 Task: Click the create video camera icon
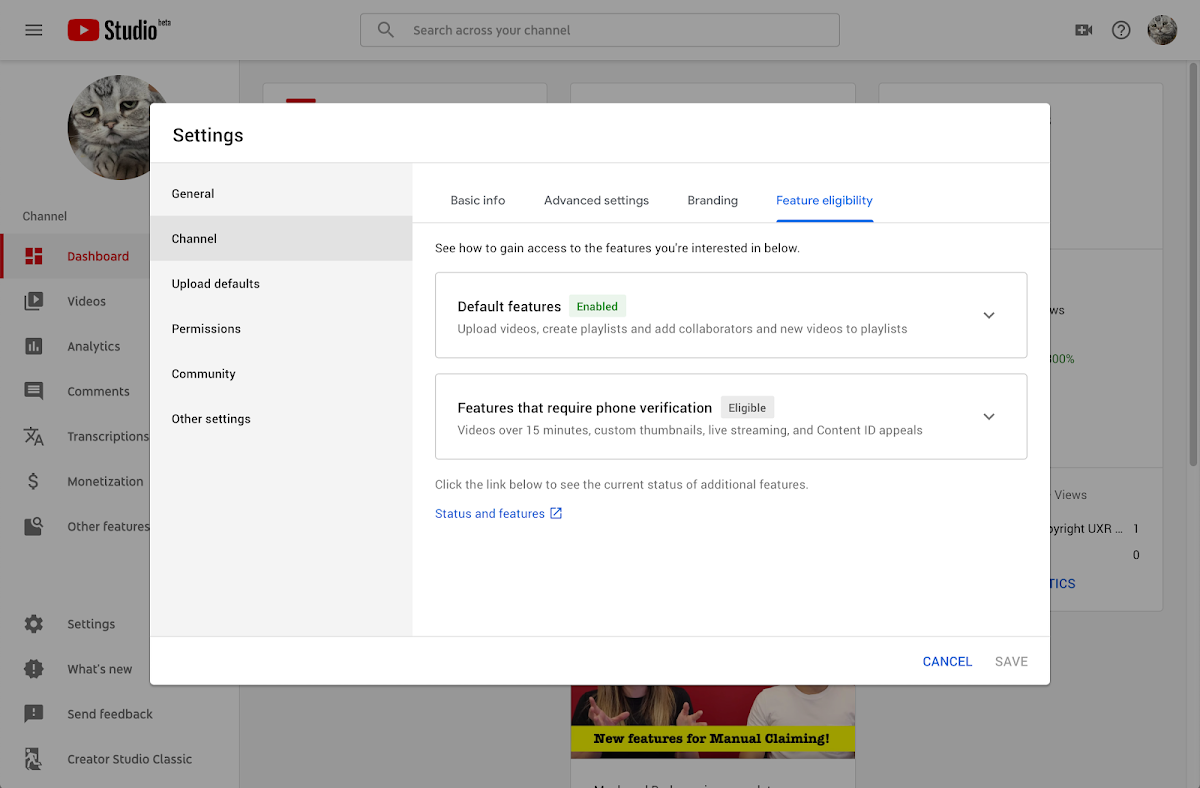click(x=1083, y=30)
